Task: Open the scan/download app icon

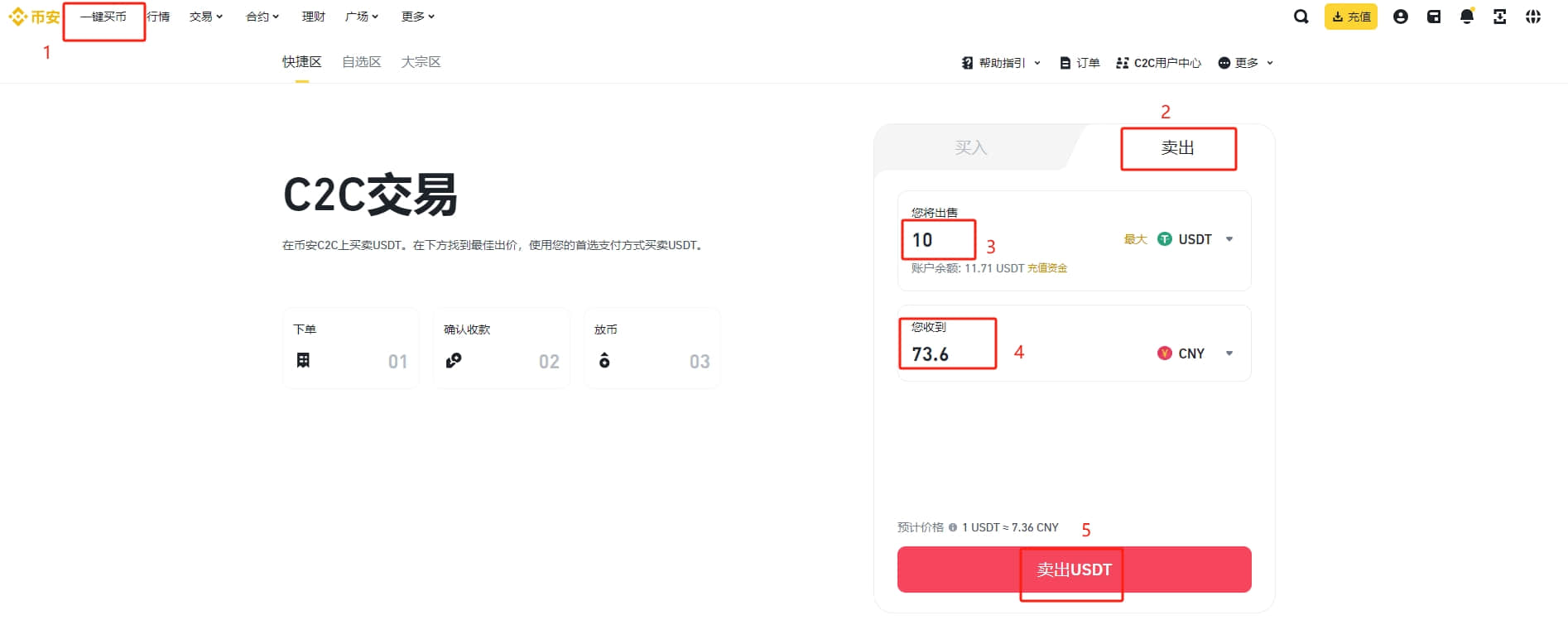Action: [x=1499, y=17]
